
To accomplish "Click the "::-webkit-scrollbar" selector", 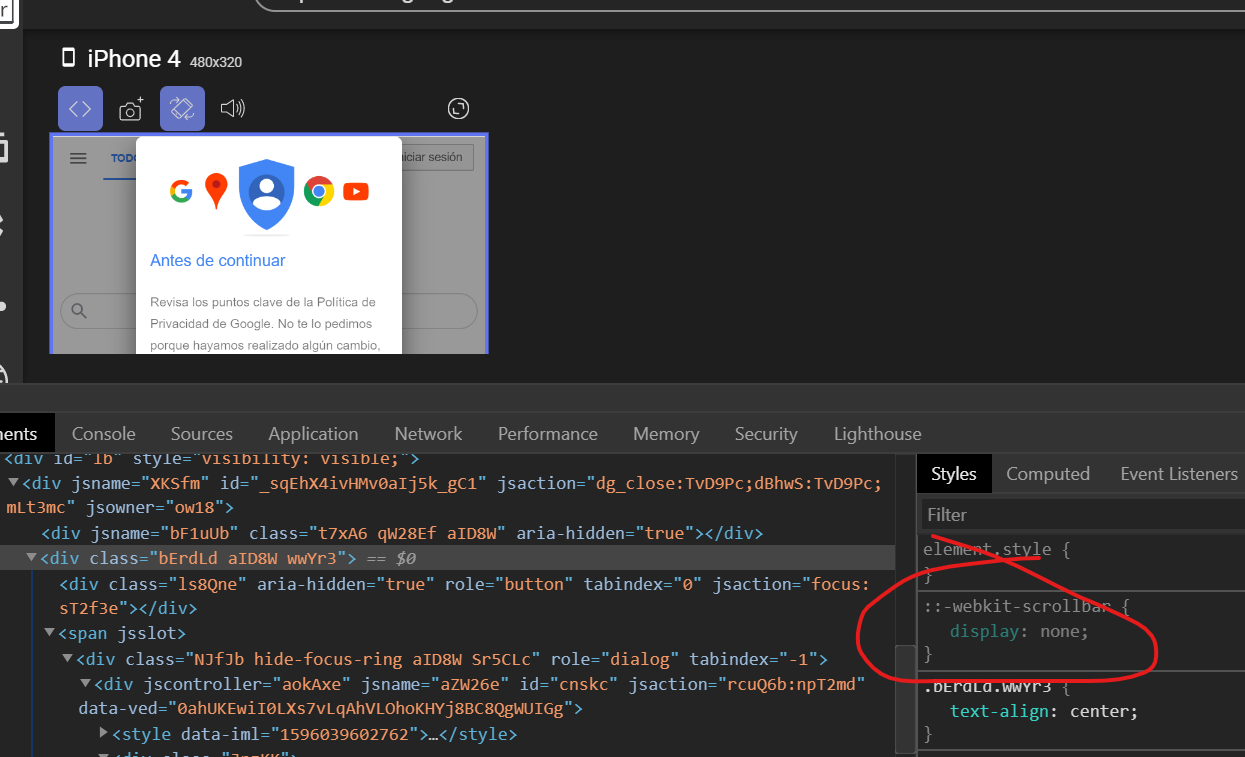I will 1016,606.
